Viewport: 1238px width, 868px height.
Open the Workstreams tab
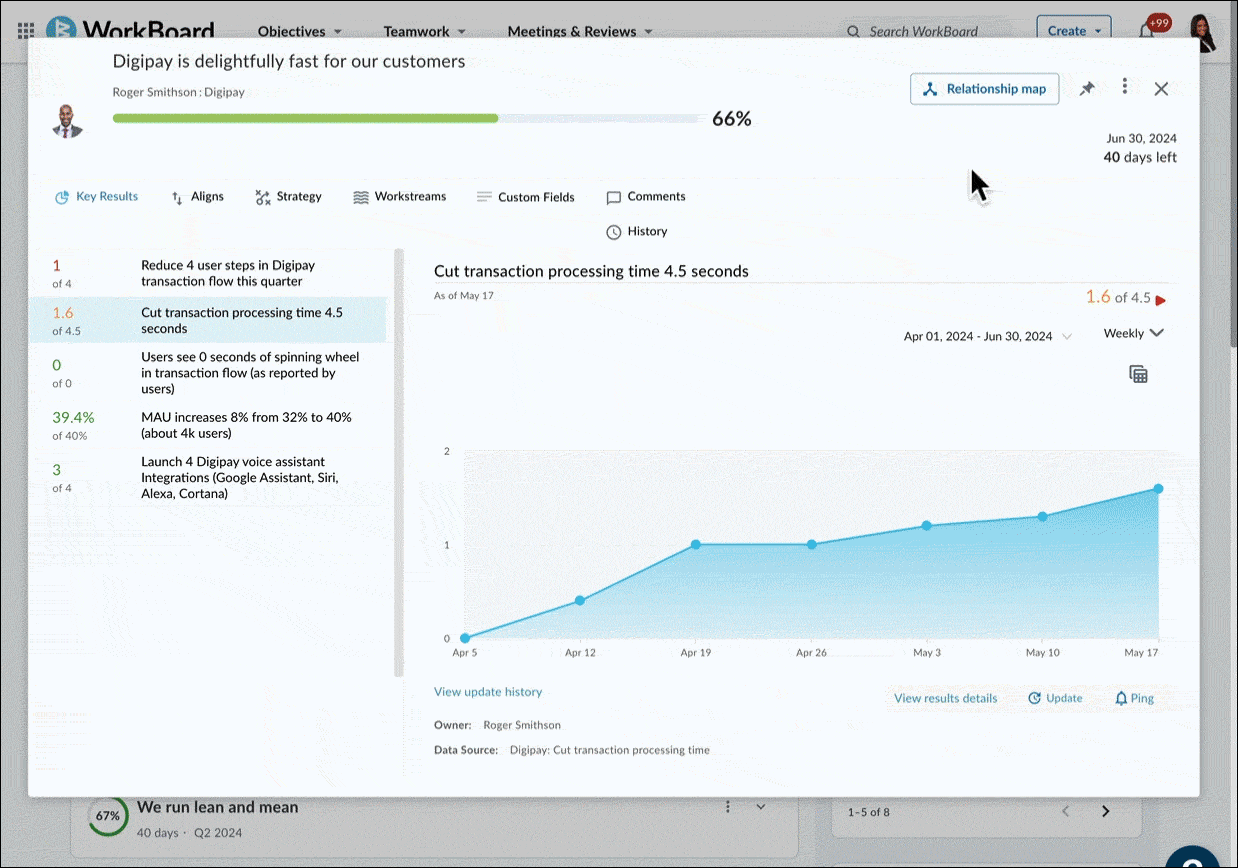click(x=400, y=197)
